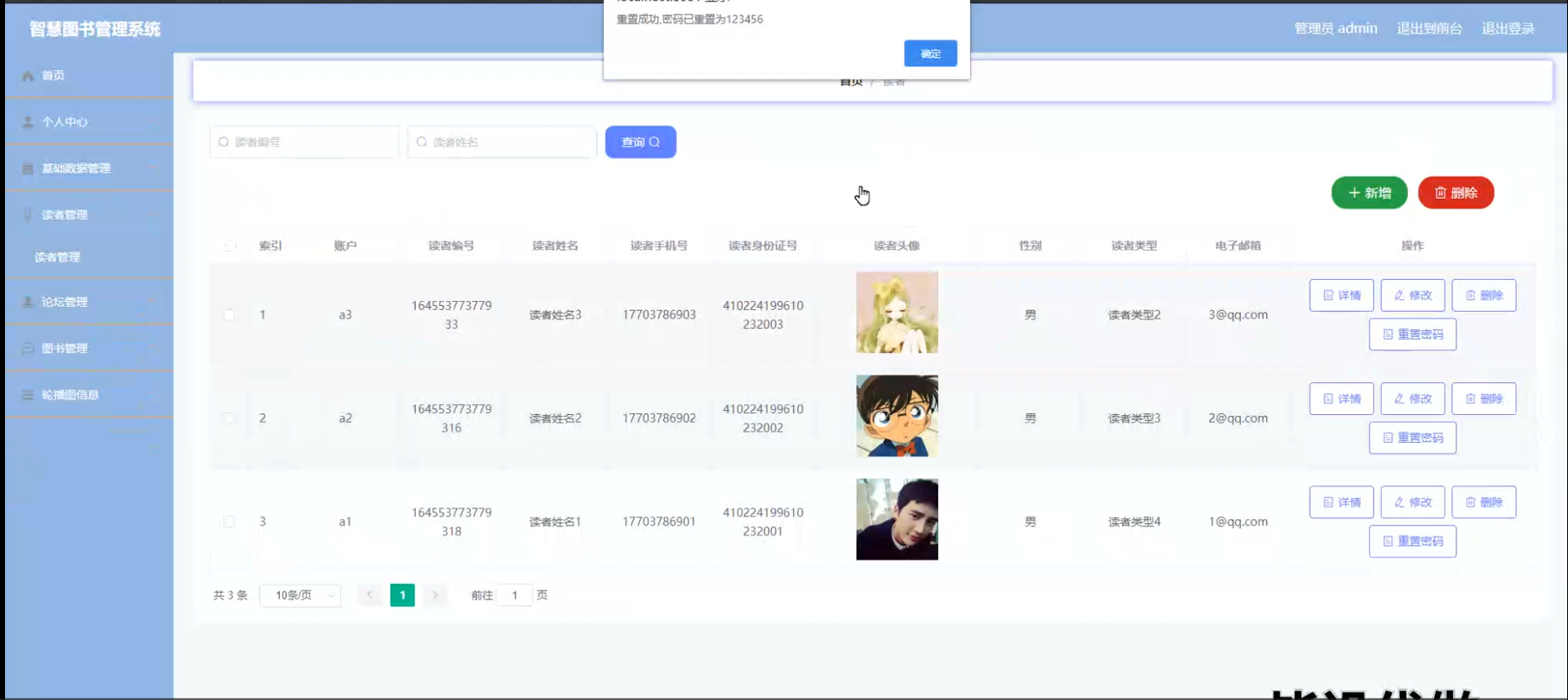Click the 读者类型4 cell
Viewport: 1568px width, 700px height.
(x=1134, y=521)
